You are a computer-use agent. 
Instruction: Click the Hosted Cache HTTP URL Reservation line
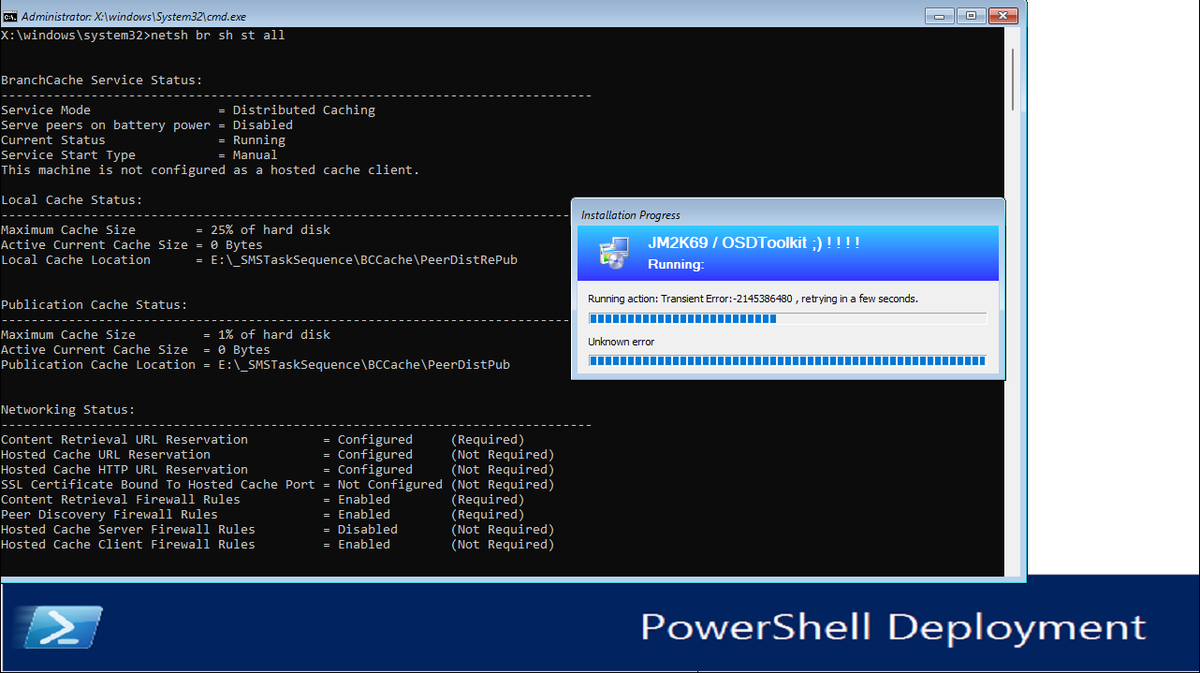pyautogui.click(x=278, y=470)
